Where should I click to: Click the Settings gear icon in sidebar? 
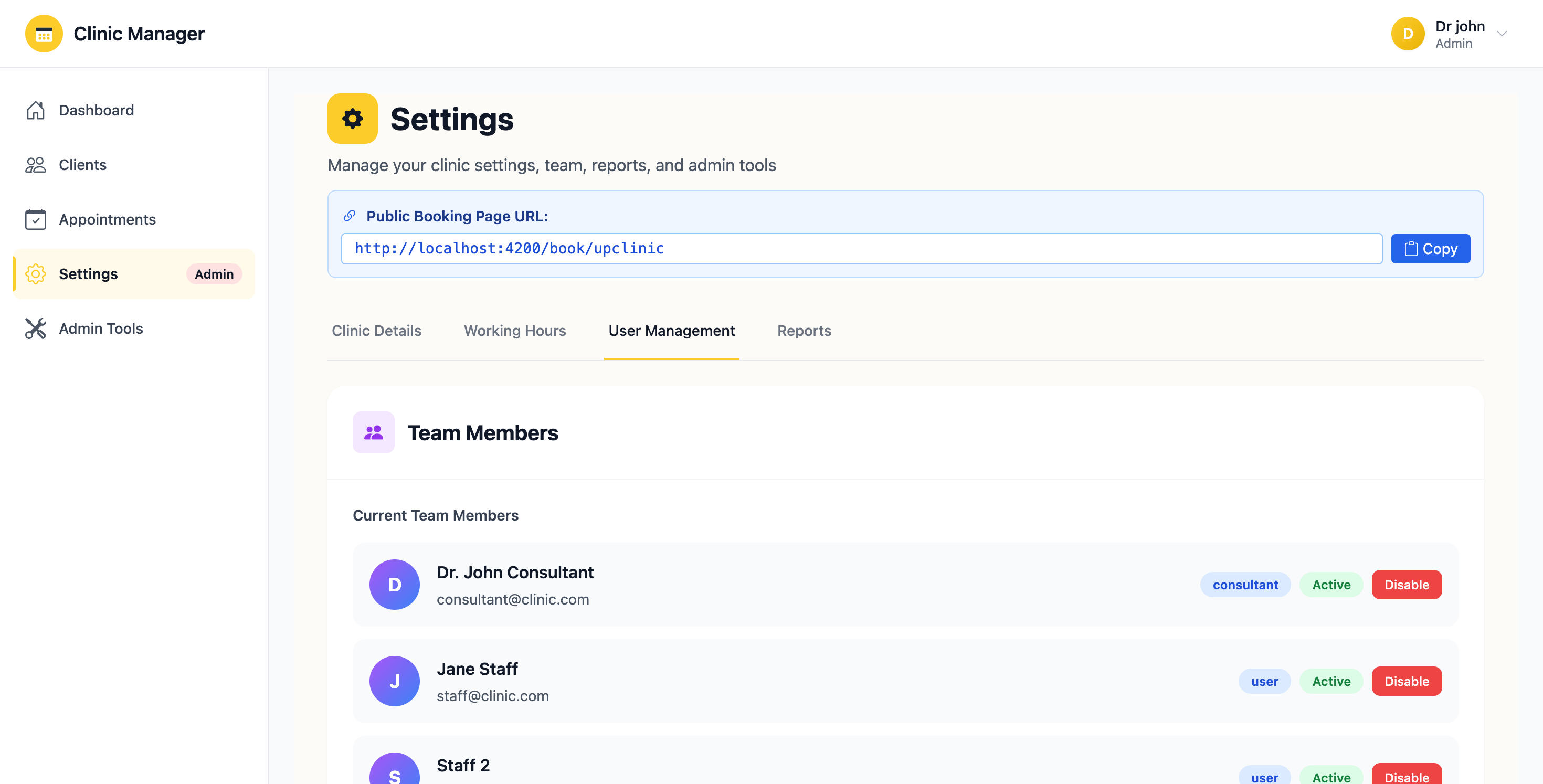coord(36,274)
